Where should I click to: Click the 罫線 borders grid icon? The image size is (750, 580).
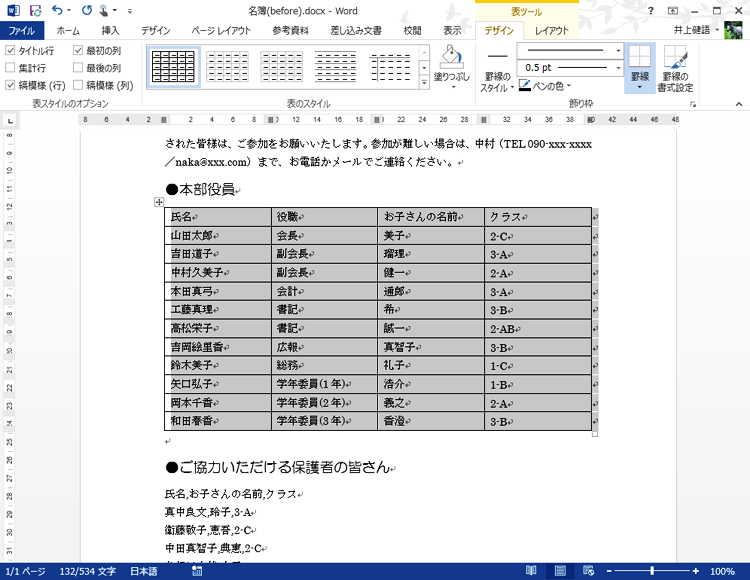[640, 56]
